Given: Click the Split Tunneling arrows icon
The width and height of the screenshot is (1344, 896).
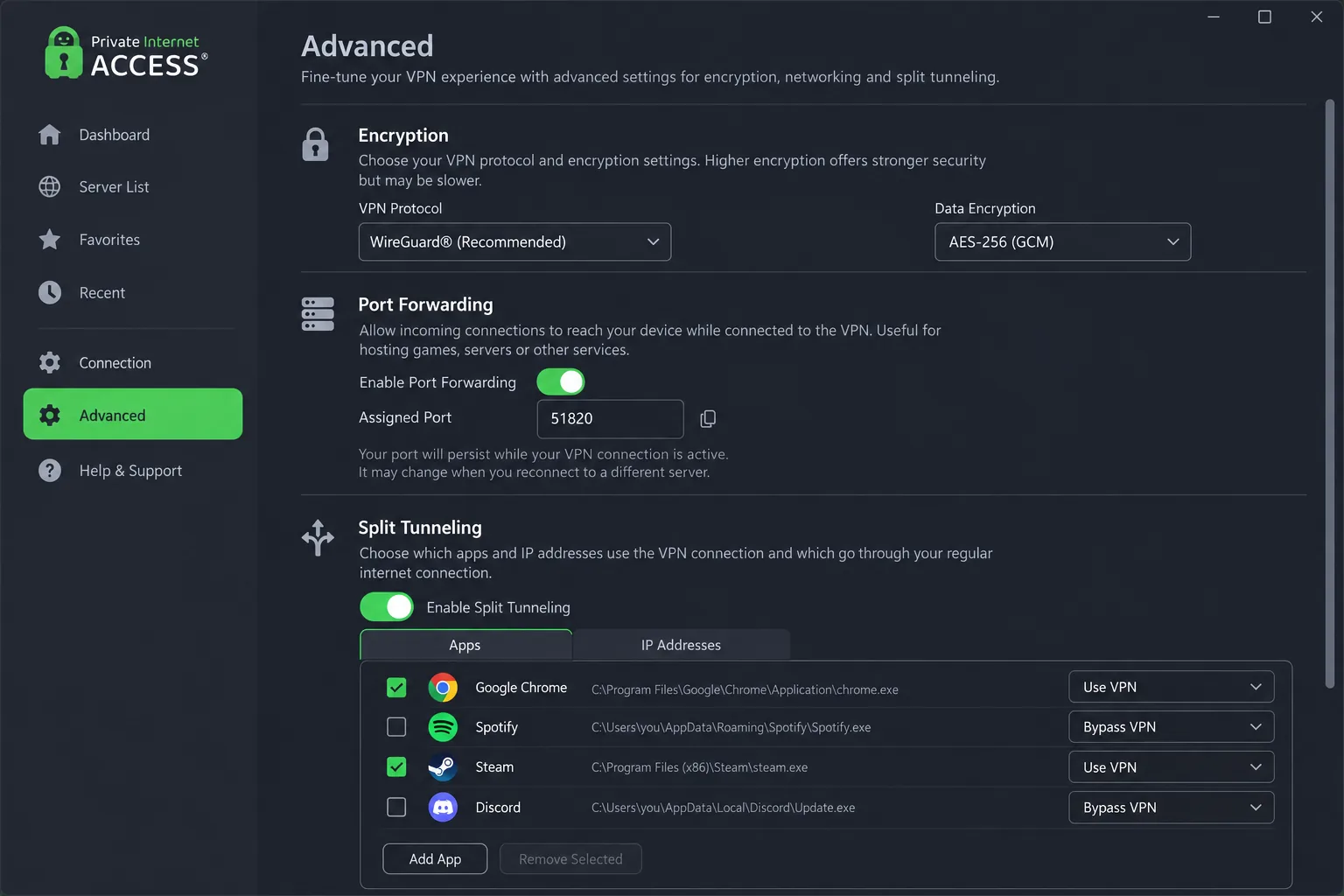Looking at the screenshot, I should 318,537.
